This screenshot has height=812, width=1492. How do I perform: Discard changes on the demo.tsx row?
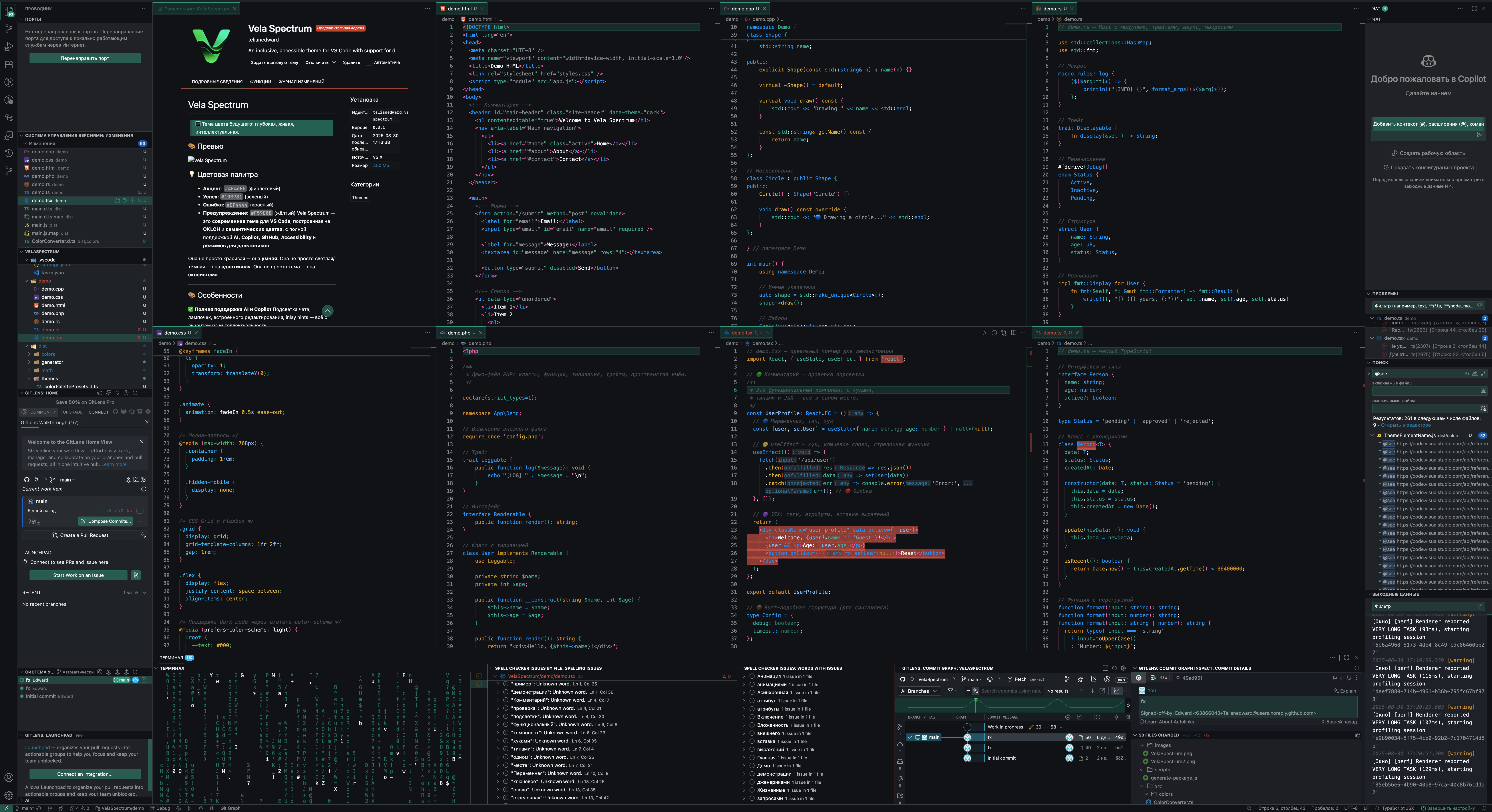tap(125, 200)
